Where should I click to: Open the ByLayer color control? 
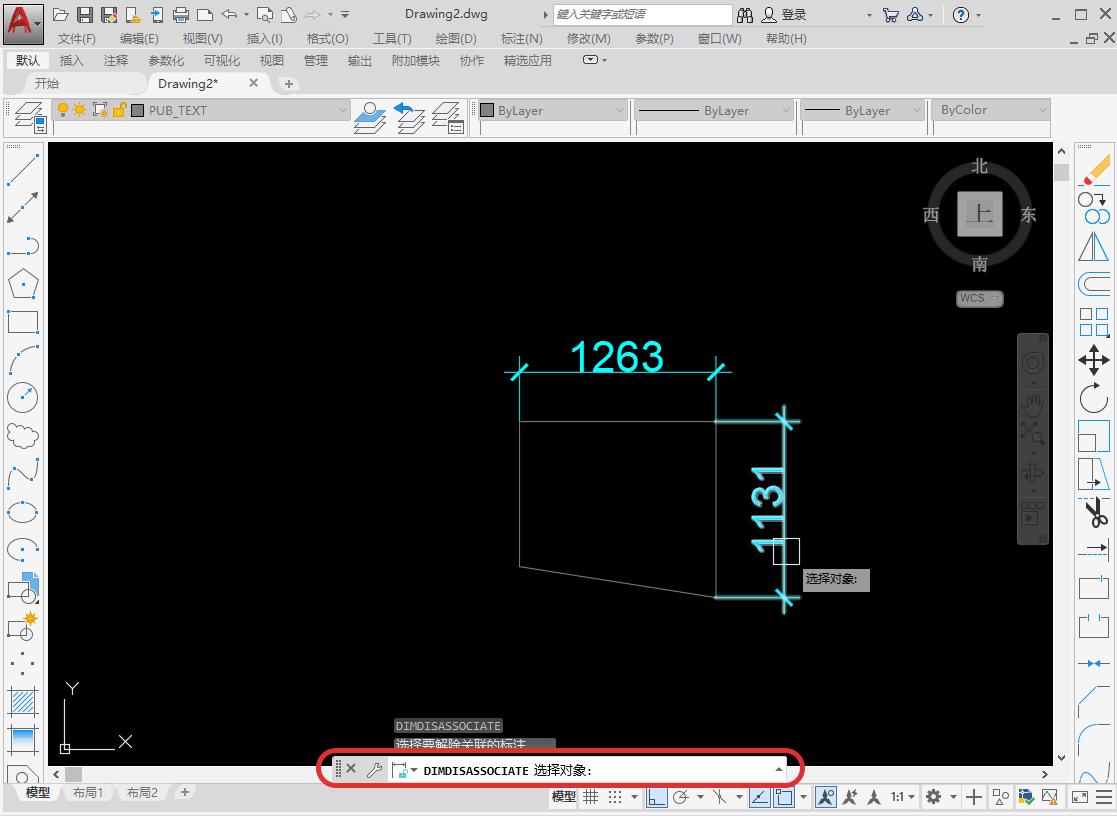click(552, 111)
